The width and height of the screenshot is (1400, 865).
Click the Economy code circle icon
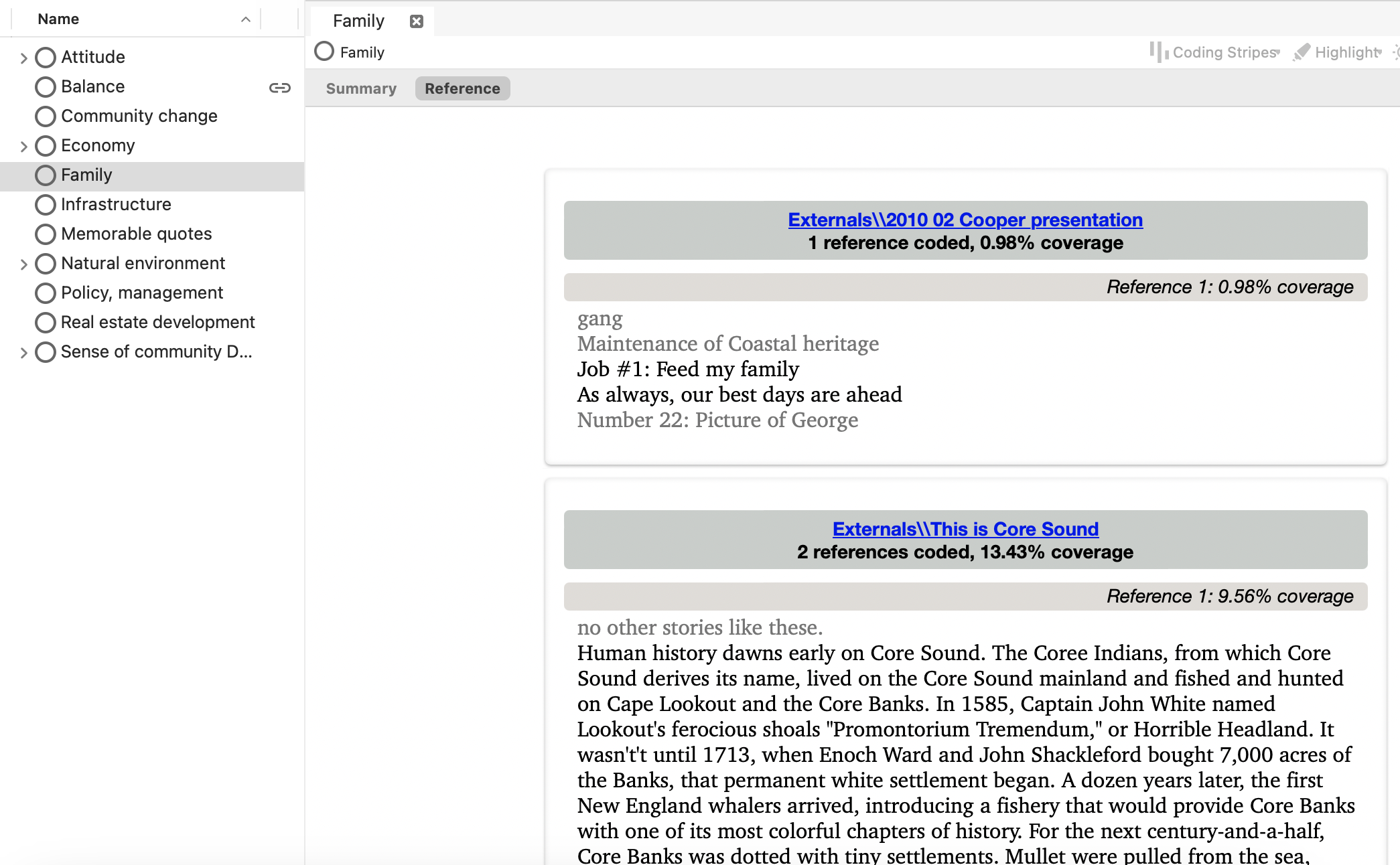click(x=46, y=146)
